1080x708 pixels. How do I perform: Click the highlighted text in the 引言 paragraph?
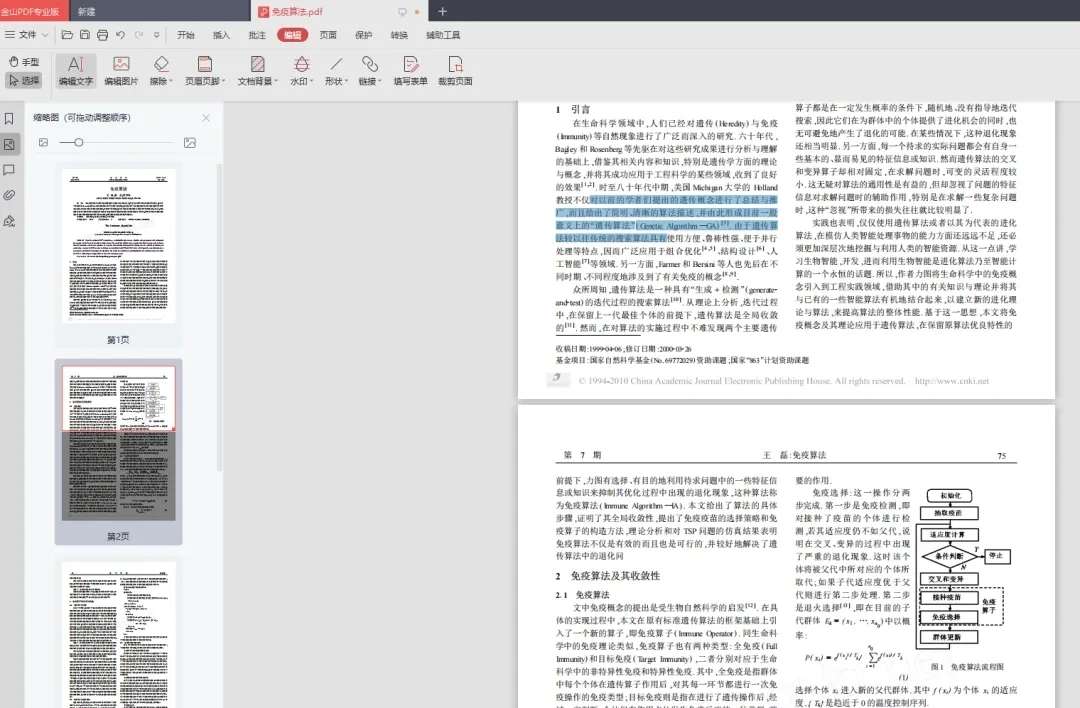pyautogui.click(x=667, y=219)
